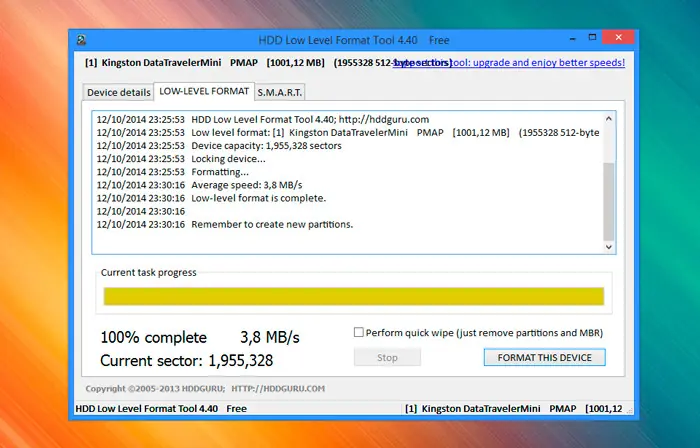Click the log scrollbar up arrow
This screenshot has width=700, height=448.
[608, 119]
